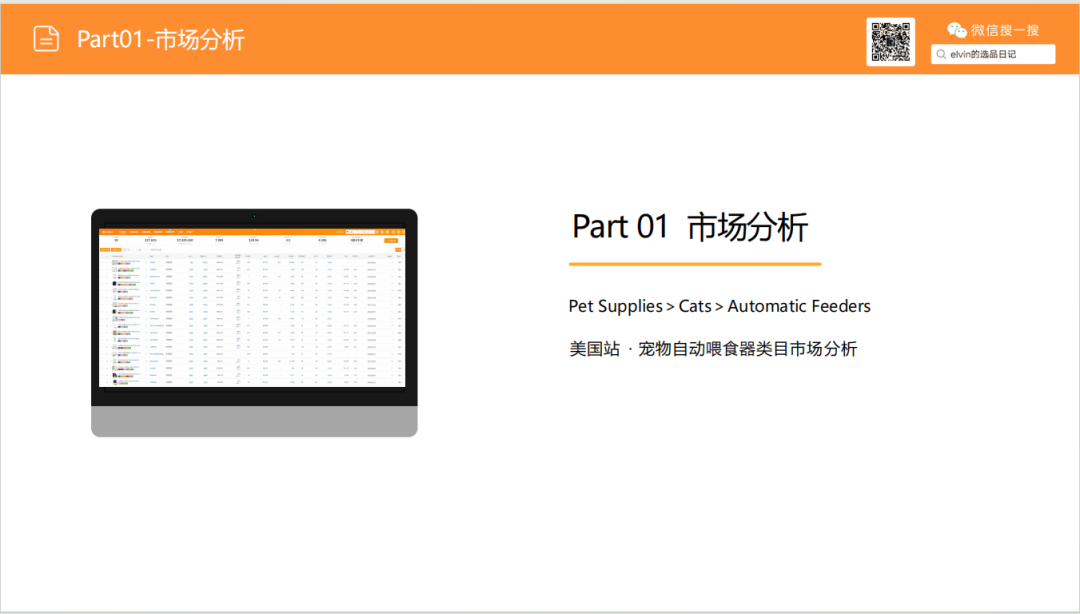This screenshot has width=1080, height=614.
Task: Click the 'Part01-市场分析' header title
Action: pos(160,39)
